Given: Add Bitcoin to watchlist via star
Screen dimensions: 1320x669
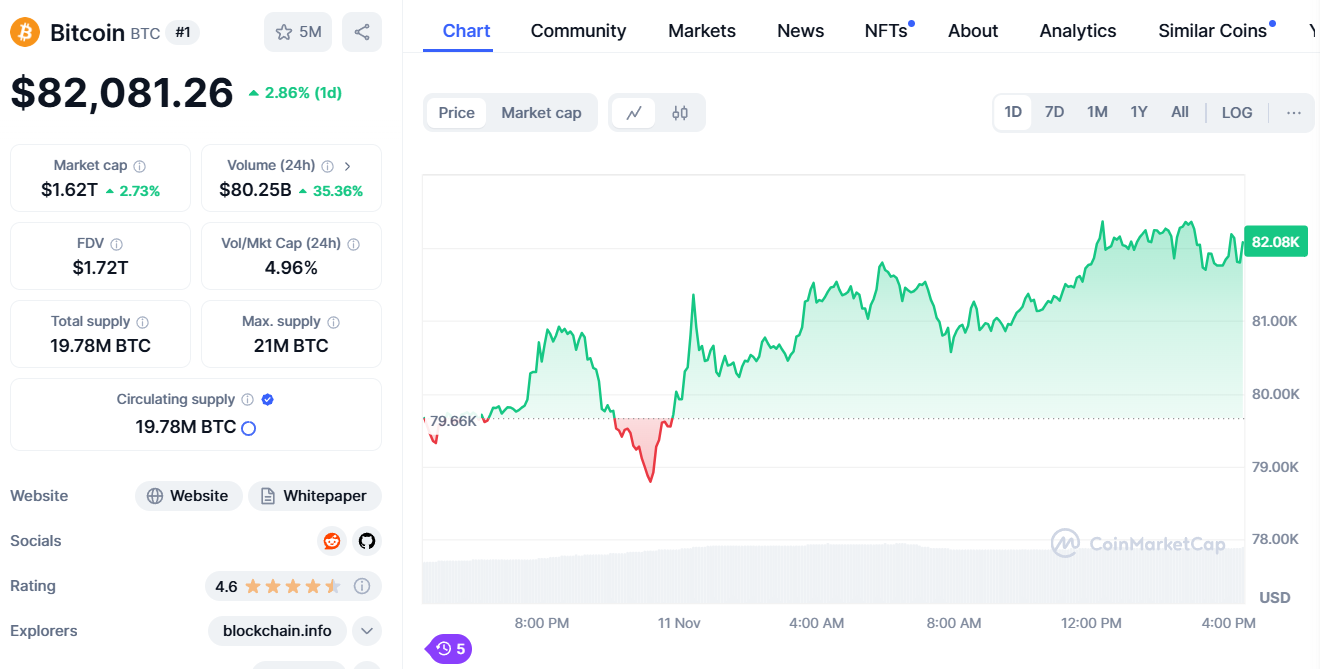Looking at the screenshot, I should coord(298,32).
